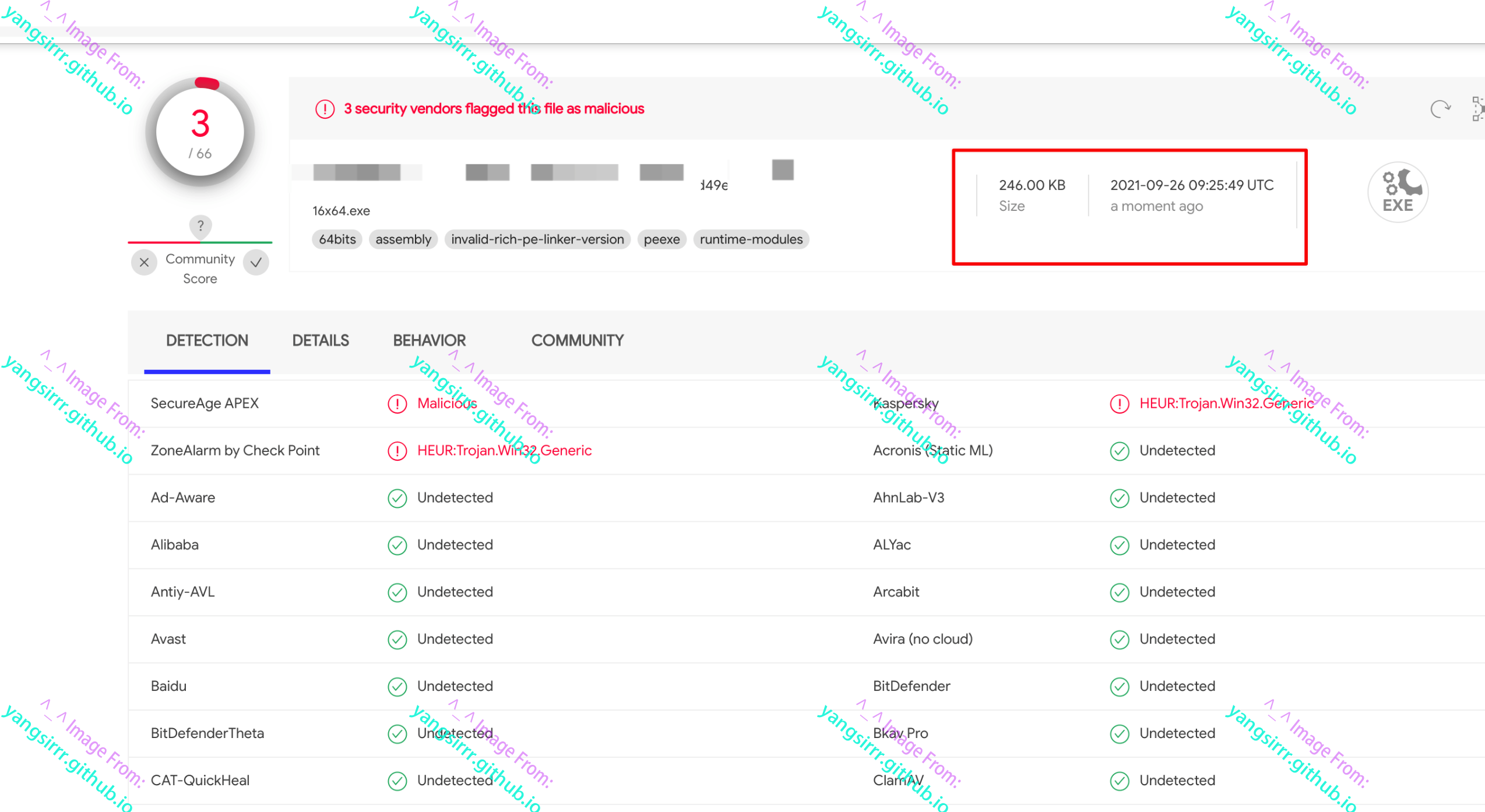Click the Kaspersky detection alert icon

1120,404
